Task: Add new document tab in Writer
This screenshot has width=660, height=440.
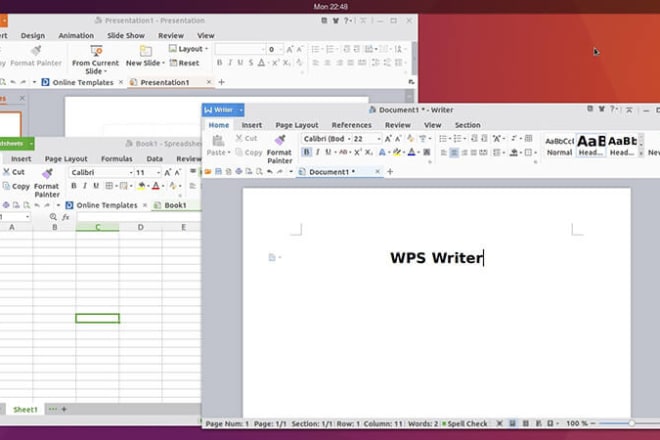Action: point(390,172)
